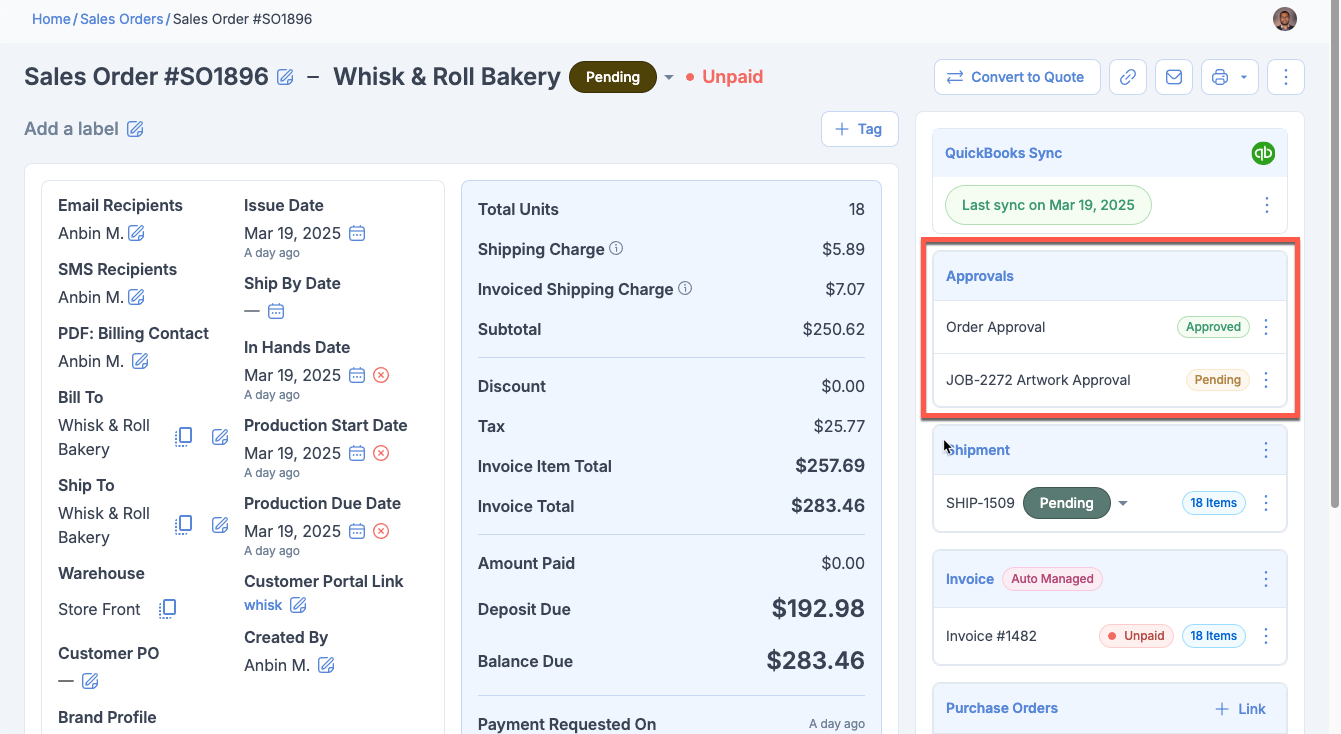Expand the print options dropdown arrow
The height and width of the screenshot is (734, 1341).
pyautogui.click(x=1243, y=77)
